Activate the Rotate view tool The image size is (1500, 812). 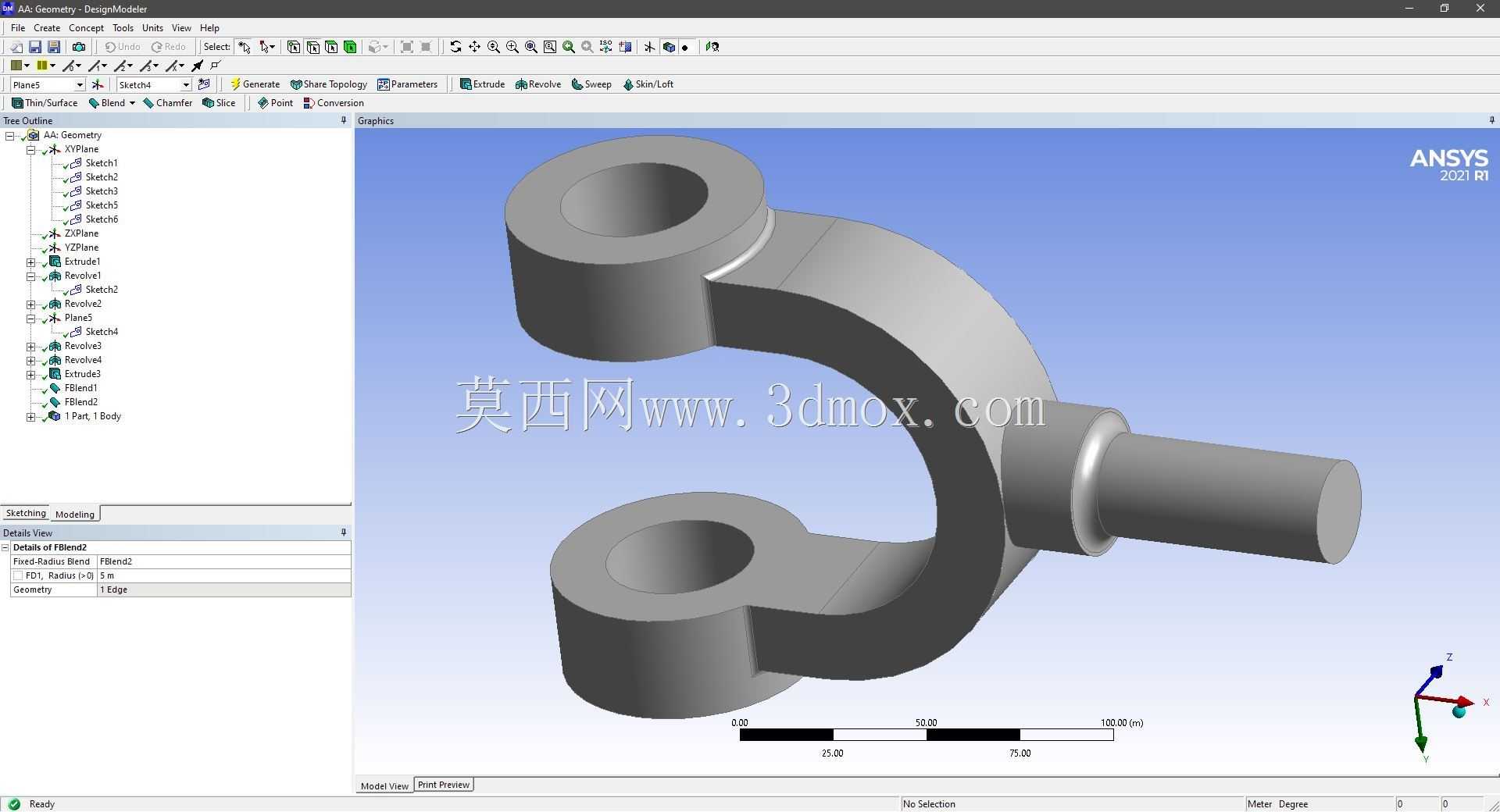[x=455, y=47]
